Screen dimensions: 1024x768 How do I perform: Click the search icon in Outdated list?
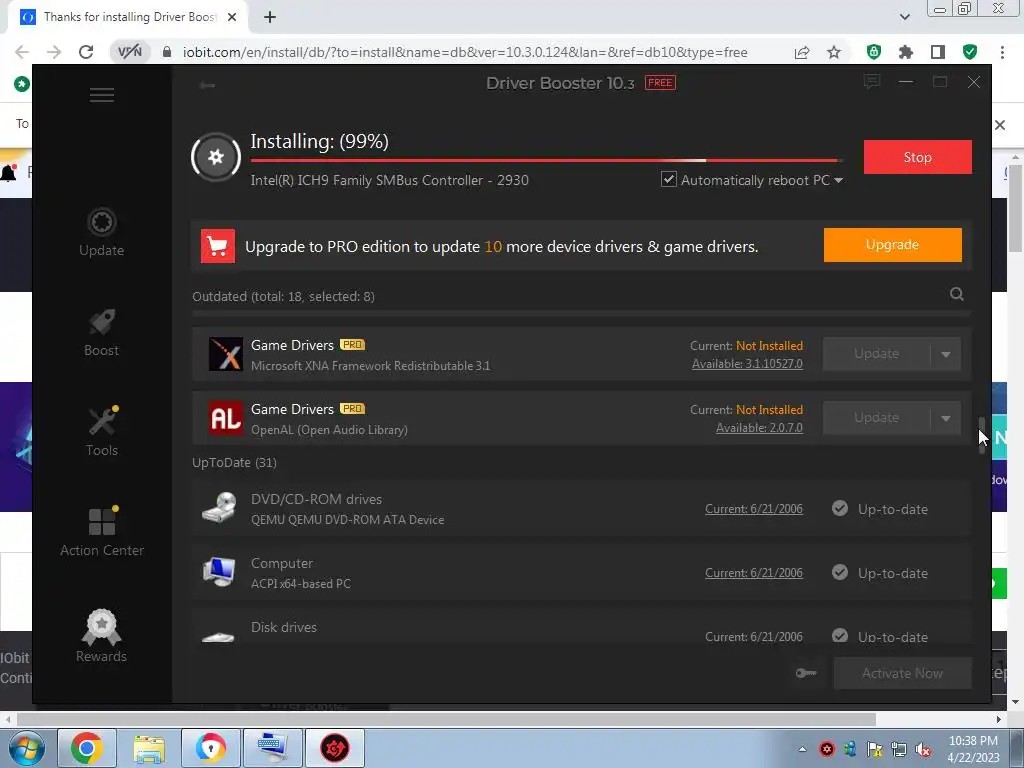(x=957, y=294)
